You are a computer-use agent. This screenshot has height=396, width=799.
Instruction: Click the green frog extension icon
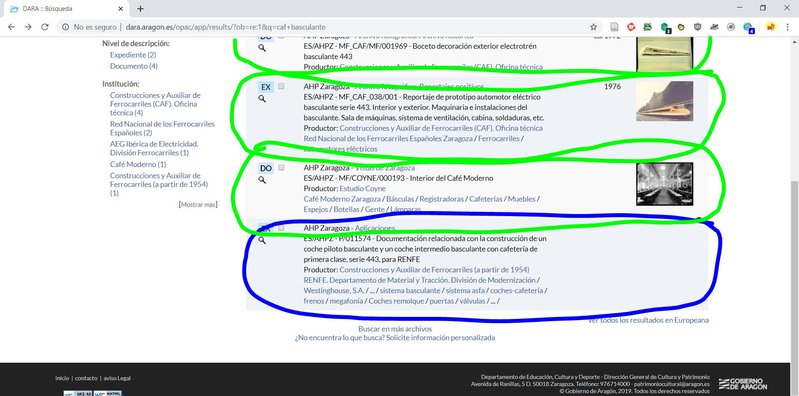647,27
